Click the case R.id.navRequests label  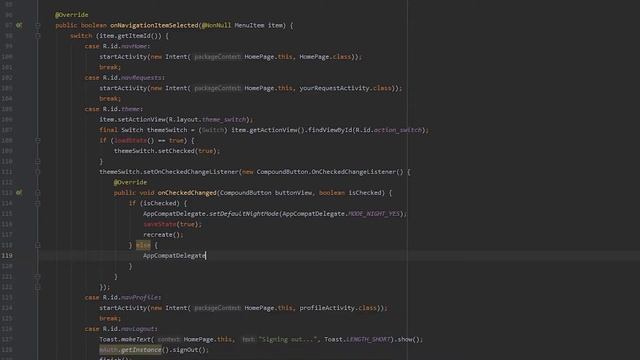pos(124,78)
